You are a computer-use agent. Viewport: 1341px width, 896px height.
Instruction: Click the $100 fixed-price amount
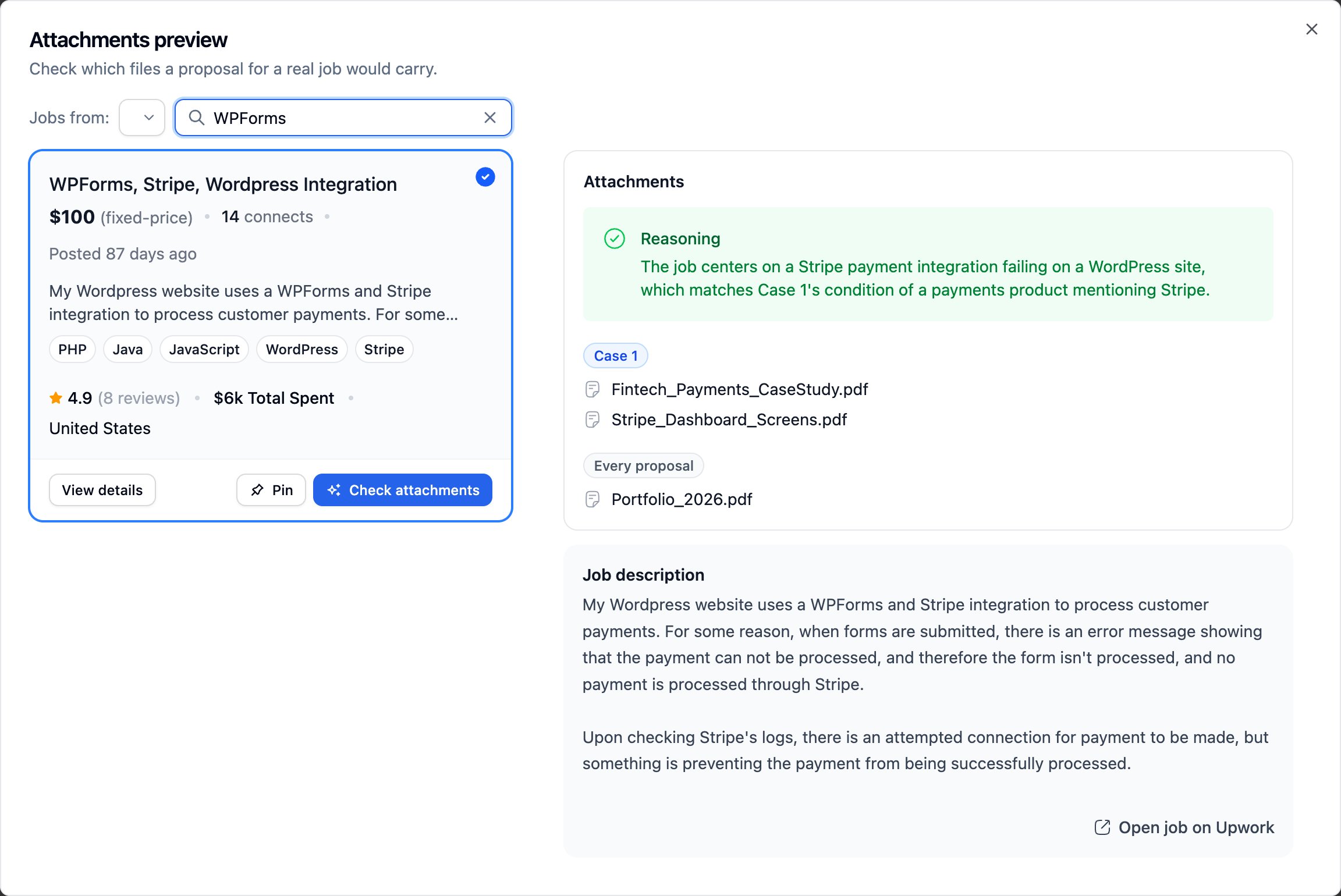121,217
